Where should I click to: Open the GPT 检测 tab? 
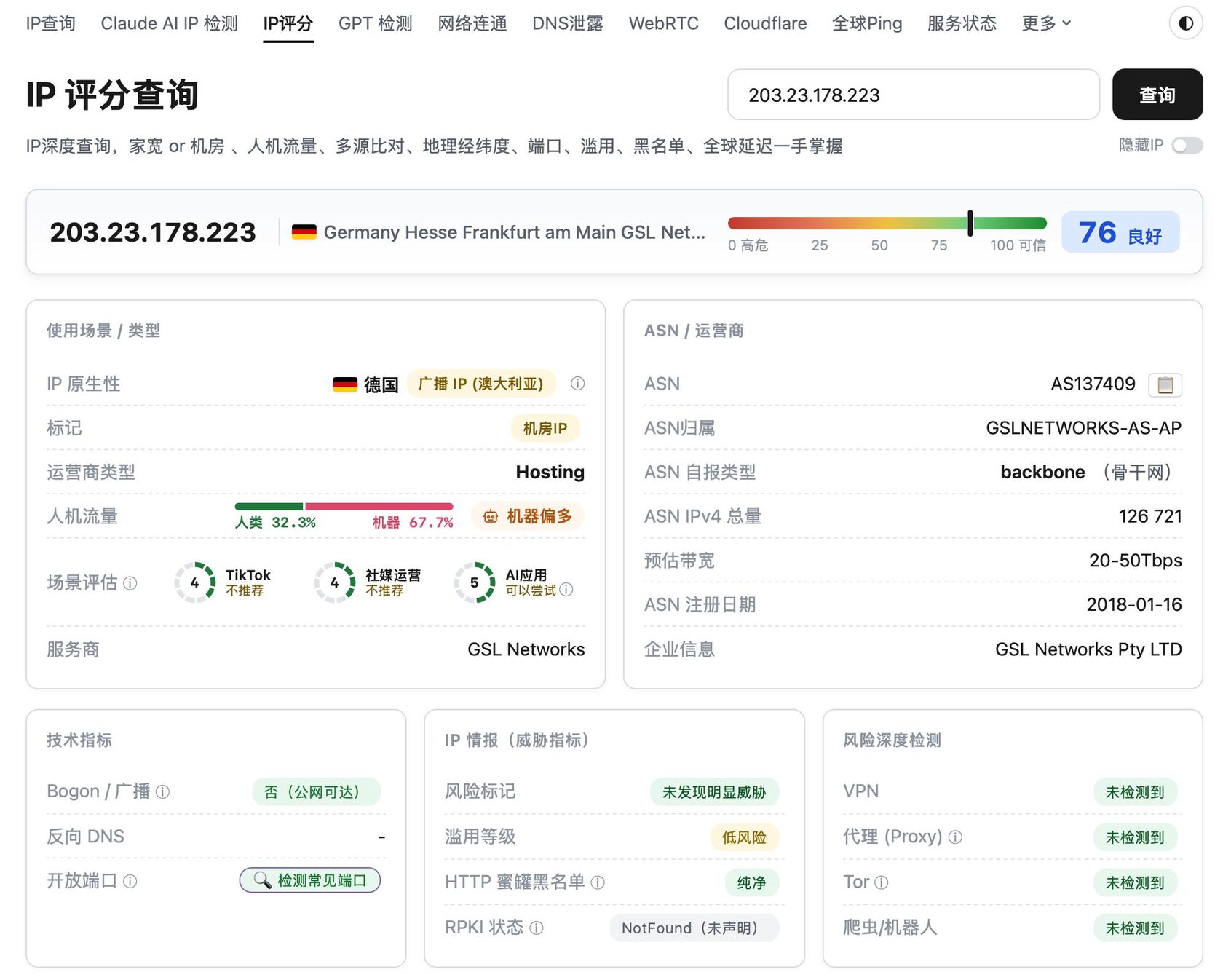pos(376,23)
